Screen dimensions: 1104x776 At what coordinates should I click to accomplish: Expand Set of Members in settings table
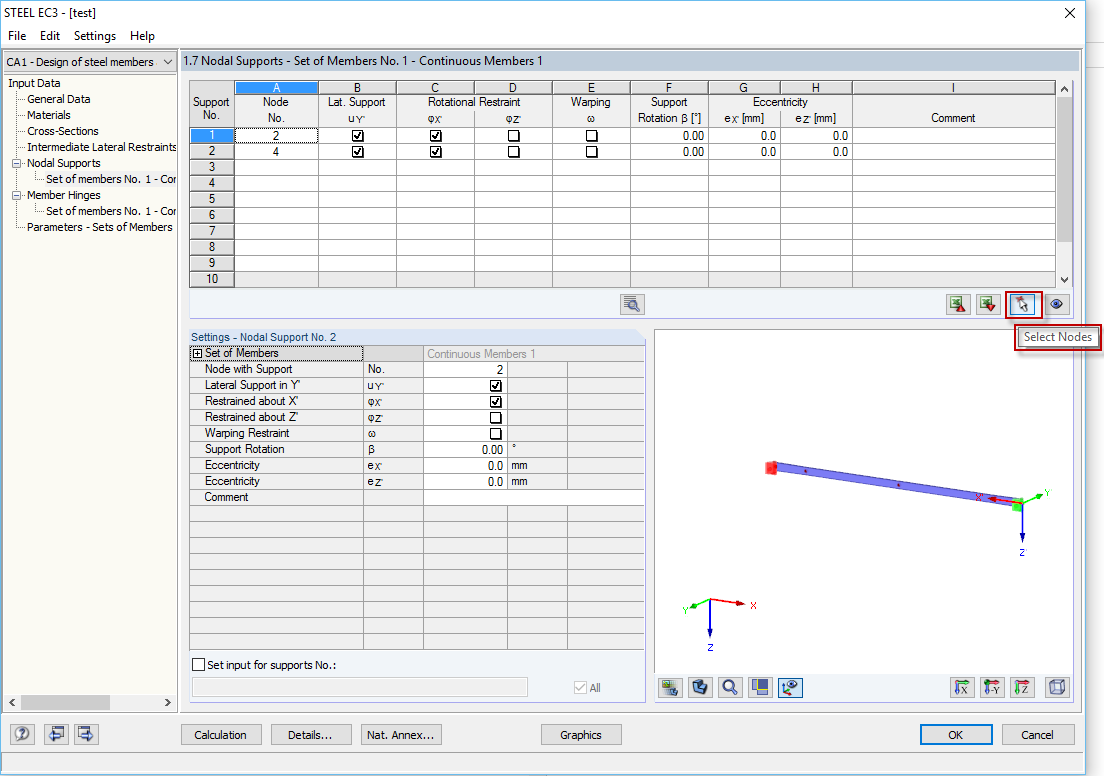click(199, 353)
